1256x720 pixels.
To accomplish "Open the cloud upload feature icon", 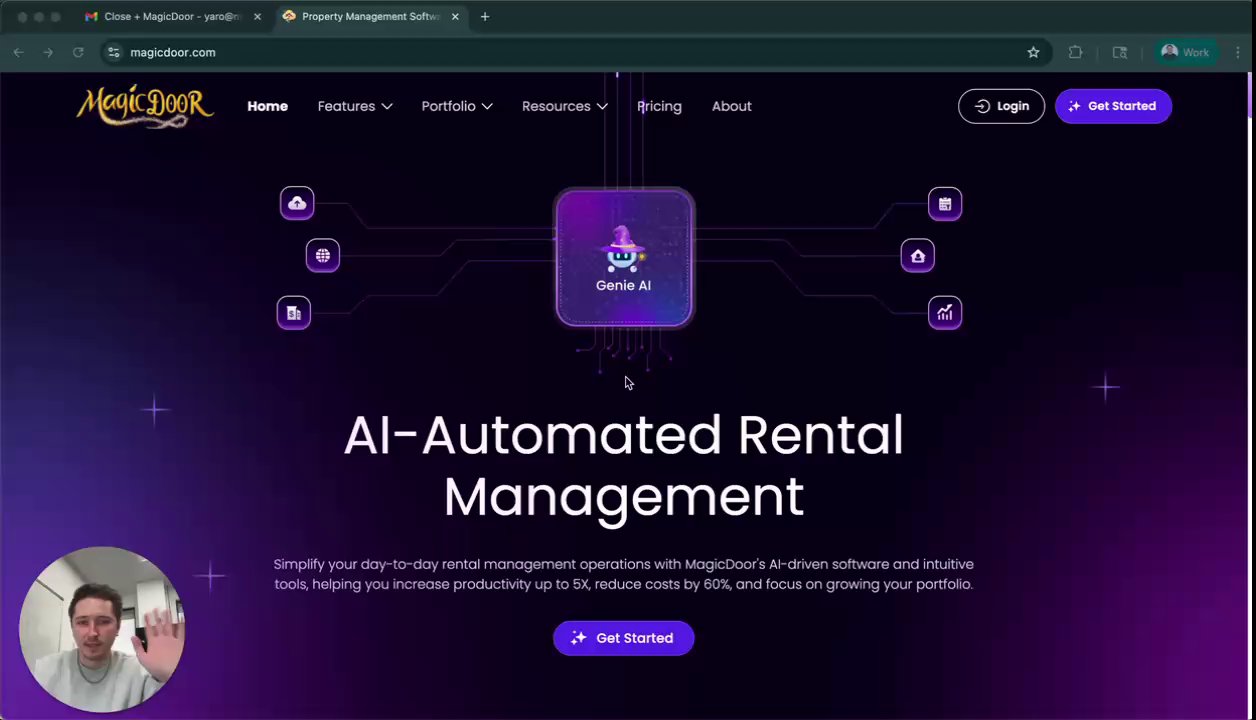I will pos(297,203).
